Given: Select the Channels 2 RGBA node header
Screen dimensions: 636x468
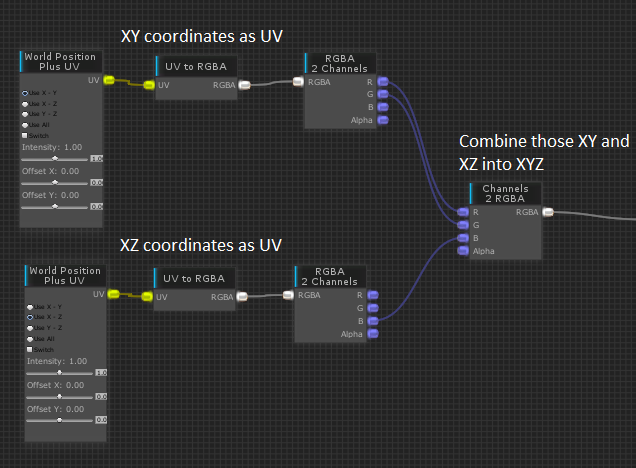Looking at the screenshot, I should [505, 193].
